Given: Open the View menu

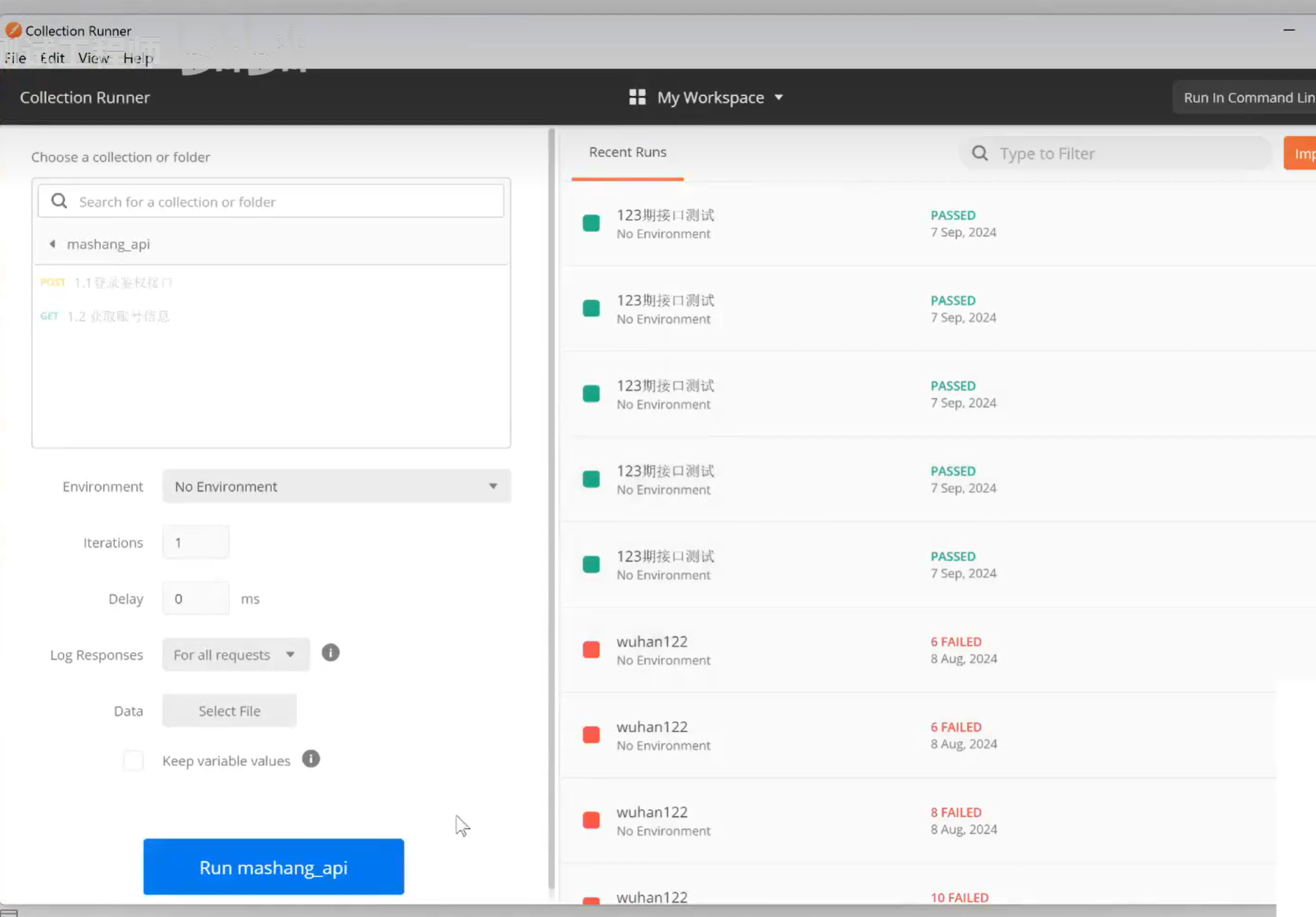Looking at the screenshot, I should pos(93,58).
